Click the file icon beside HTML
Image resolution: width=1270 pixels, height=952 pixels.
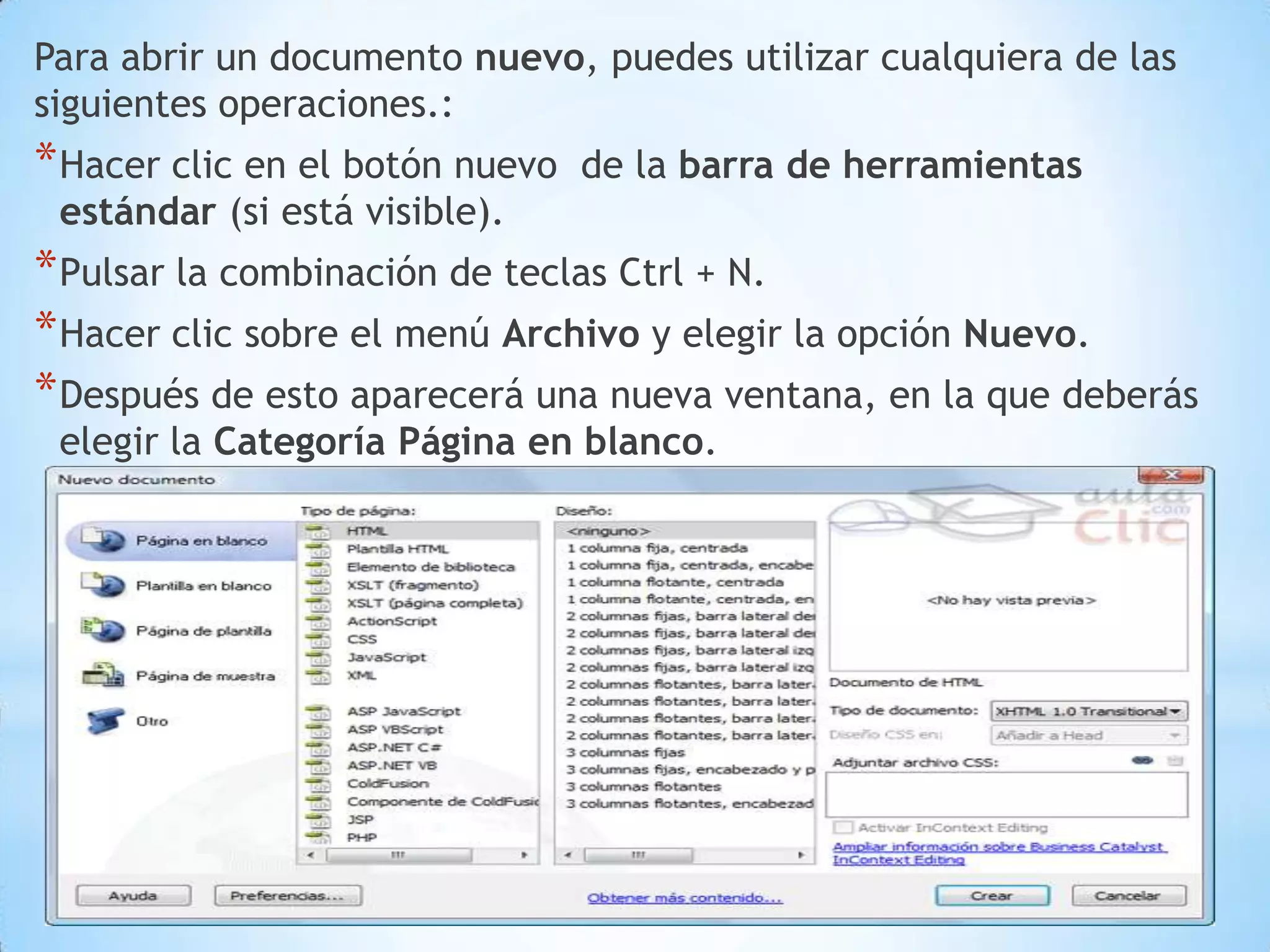tap(318, 532)
